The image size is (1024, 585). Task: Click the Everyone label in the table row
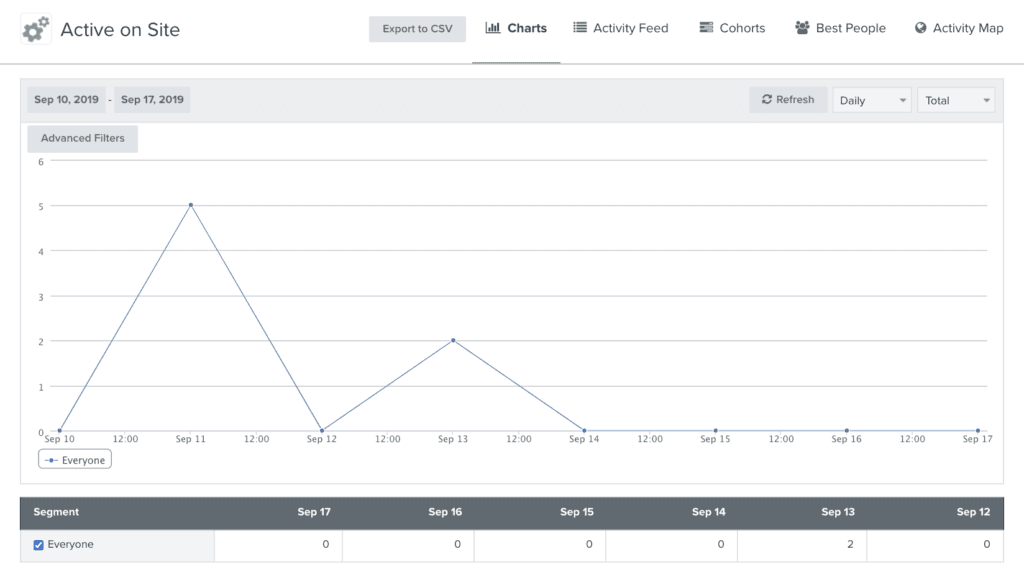(71, 545)
